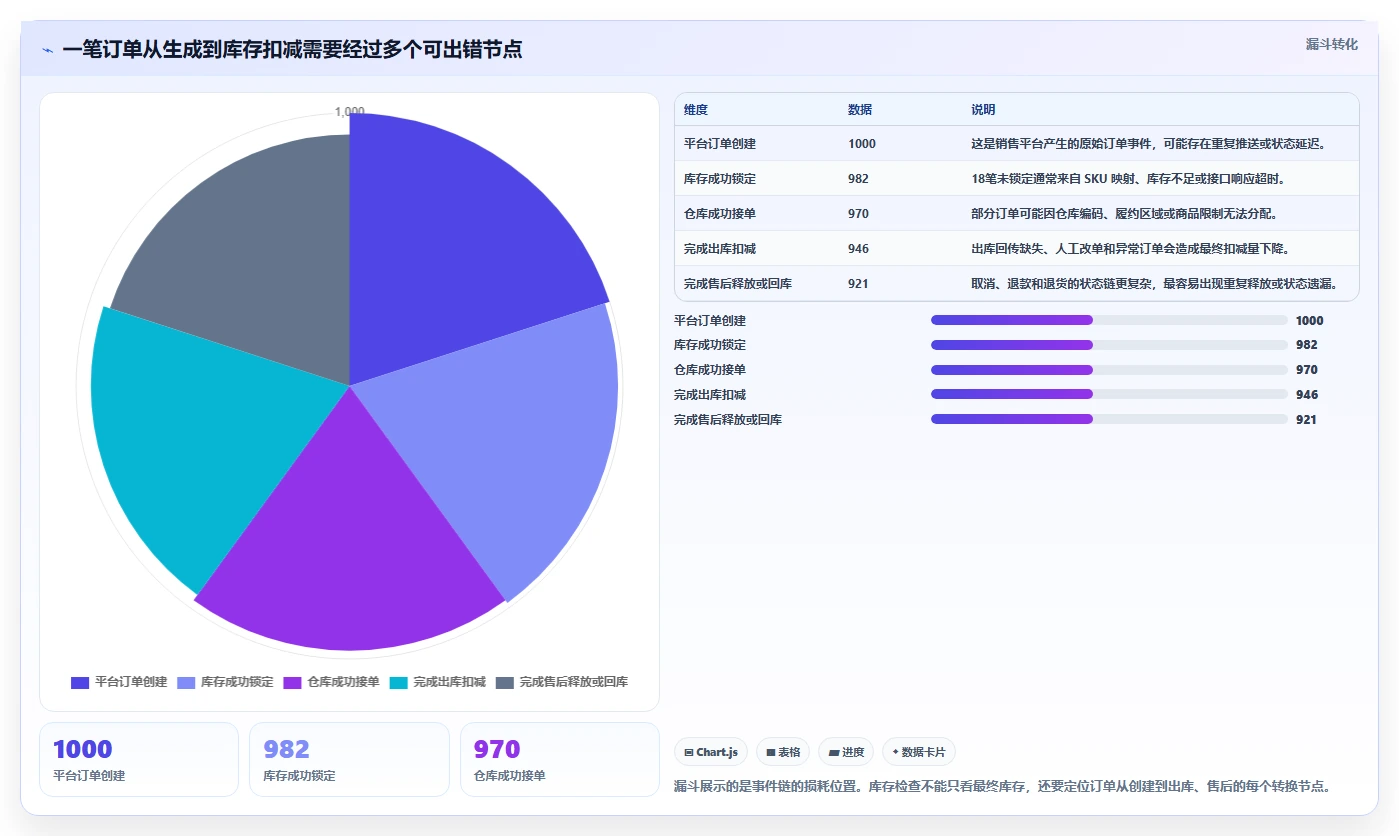Click the 946 value beside progress bar

(1307, 395)
